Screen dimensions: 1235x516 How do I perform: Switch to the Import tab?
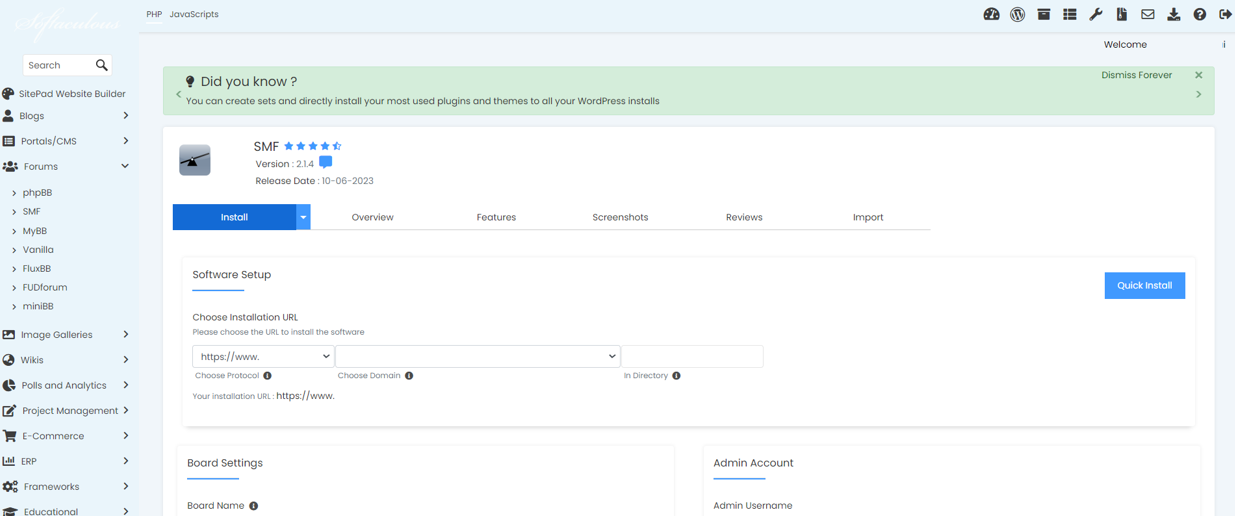click(868, 217)
